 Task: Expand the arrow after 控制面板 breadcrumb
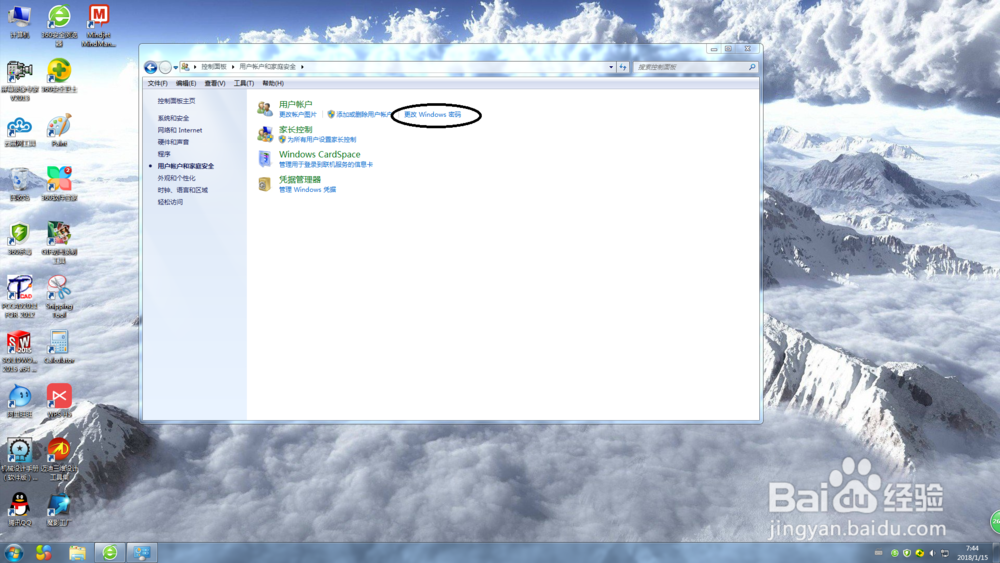[233, 67]
